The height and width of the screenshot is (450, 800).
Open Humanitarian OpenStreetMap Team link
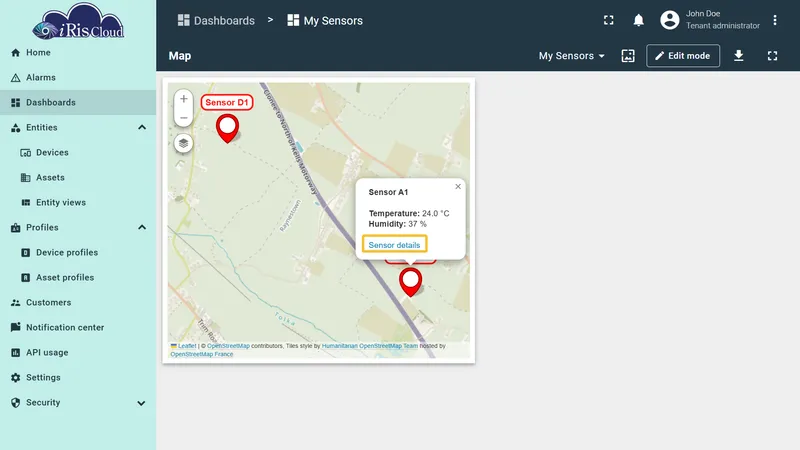pyautogui.click(x=369, y=346)
